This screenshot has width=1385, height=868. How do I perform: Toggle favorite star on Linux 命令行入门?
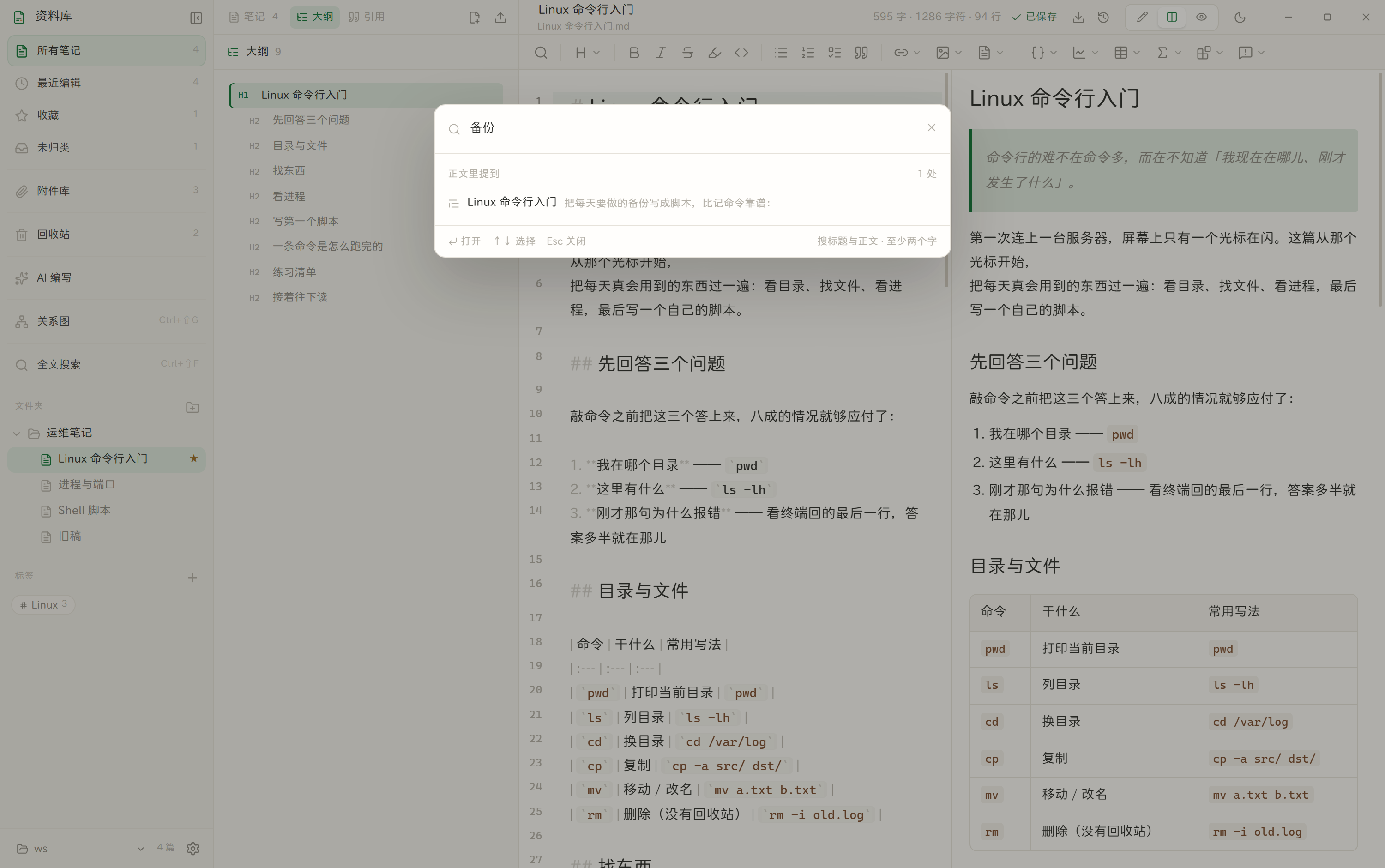coord(193,458)
